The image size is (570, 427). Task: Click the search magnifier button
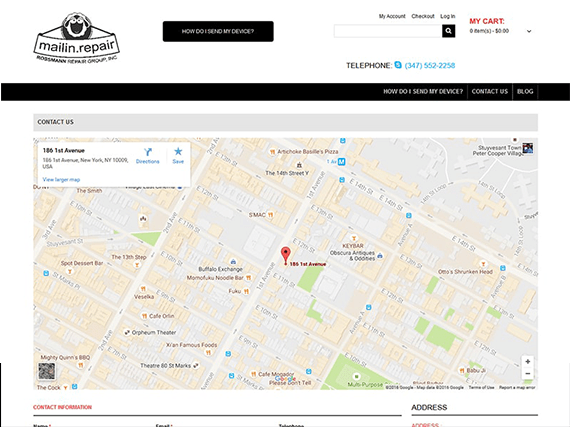pos(449,31)
